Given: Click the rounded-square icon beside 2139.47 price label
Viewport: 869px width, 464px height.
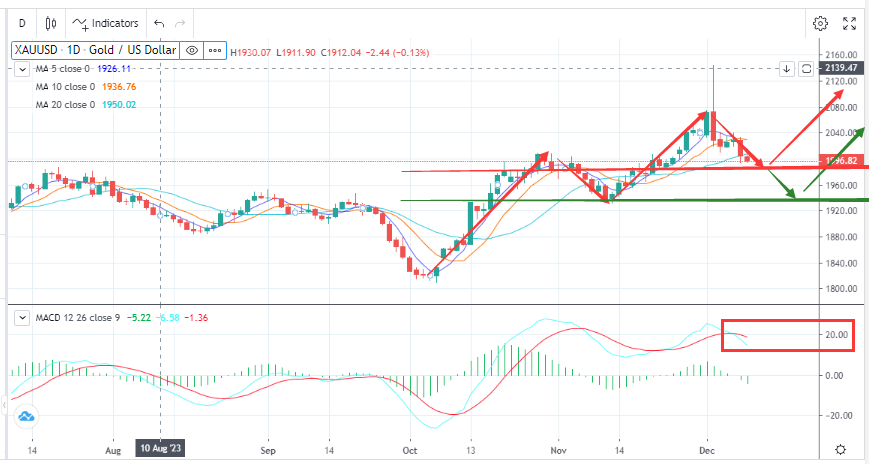Looking at the screenshot, I should (806, 68).
